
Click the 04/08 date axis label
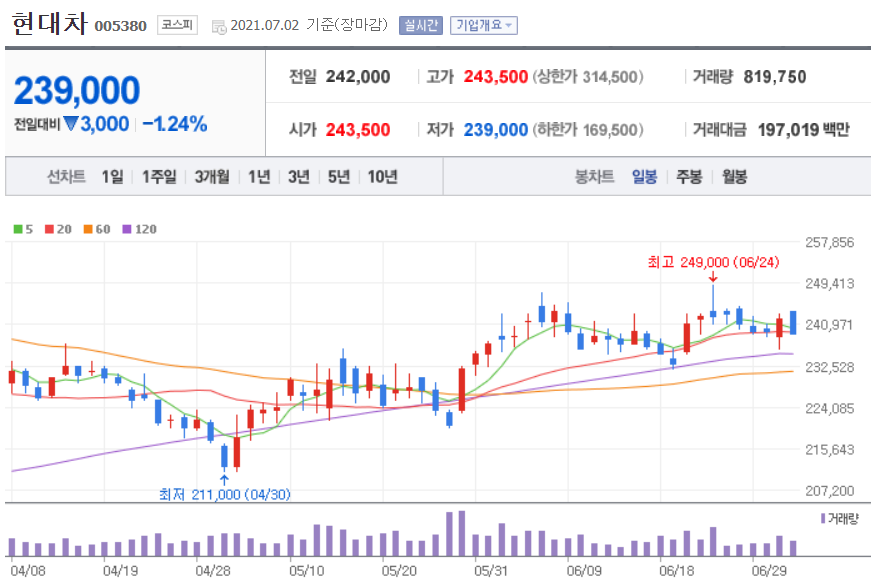(x=28, y=570)
